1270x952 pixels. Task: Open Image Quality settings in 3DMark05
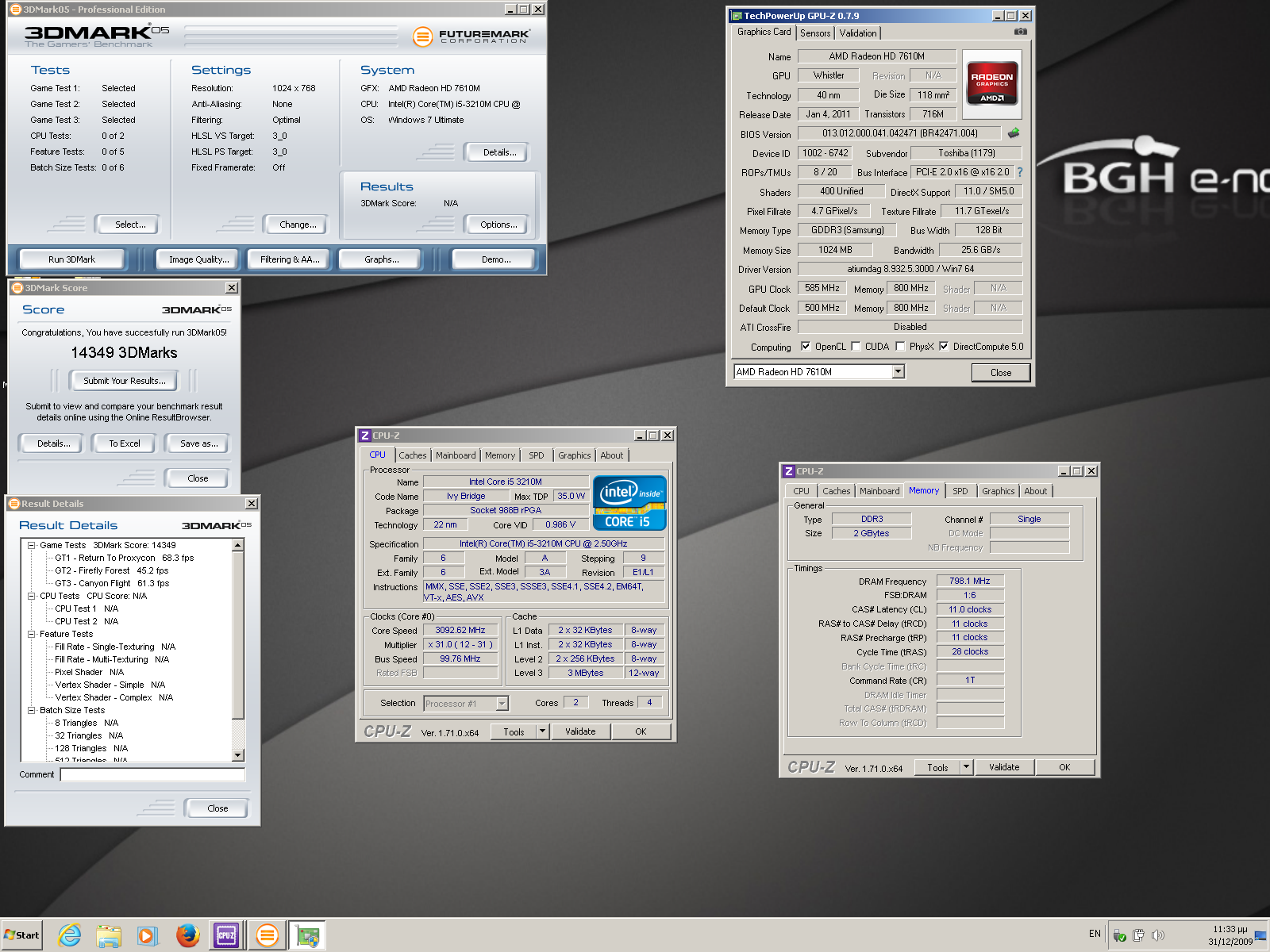(199, 259)
